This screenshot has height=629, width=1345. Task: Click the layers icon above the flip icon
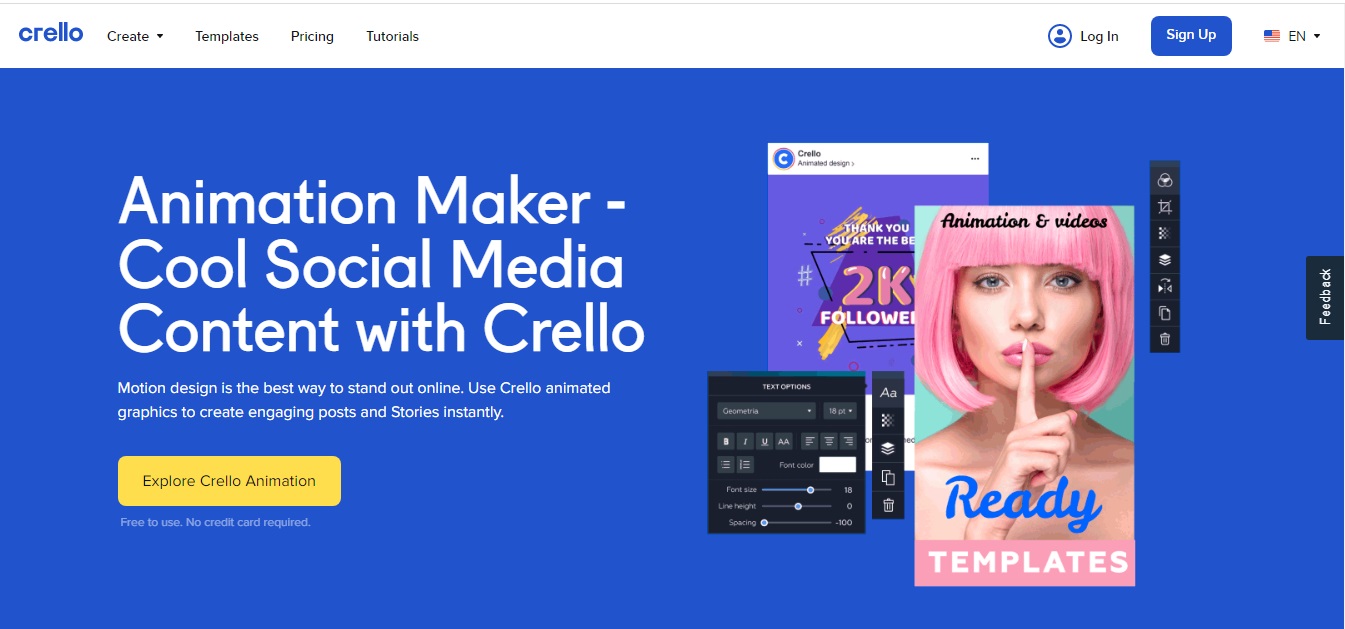point(1165,260)
